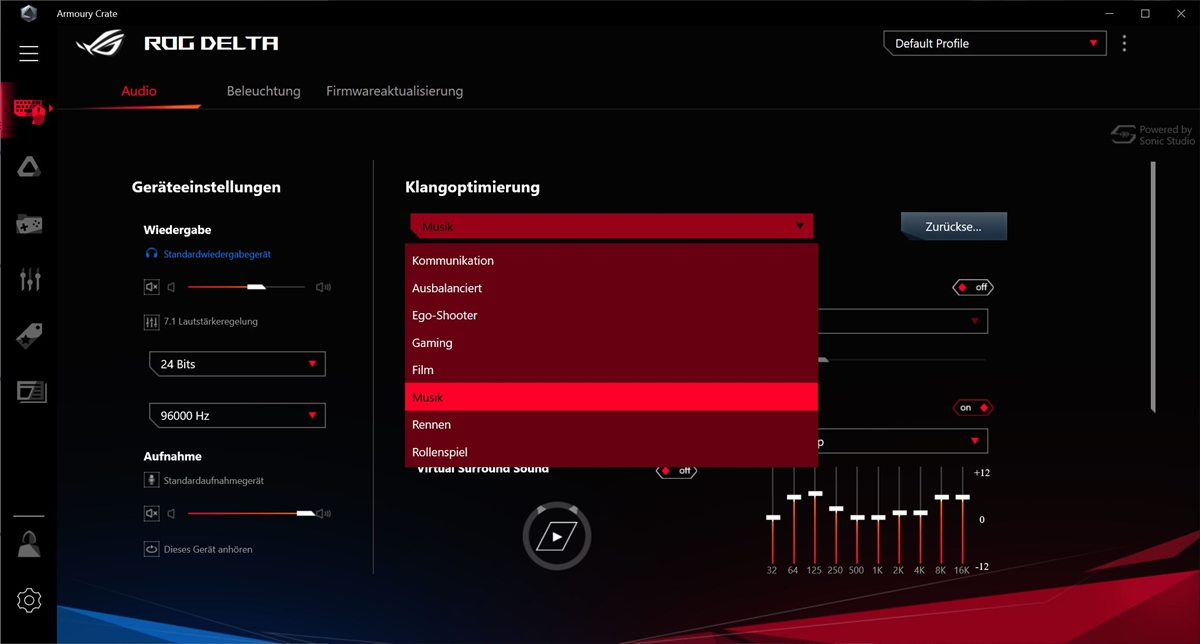
Task: Open the hamburger navigation menu
Action: (29, 54)
